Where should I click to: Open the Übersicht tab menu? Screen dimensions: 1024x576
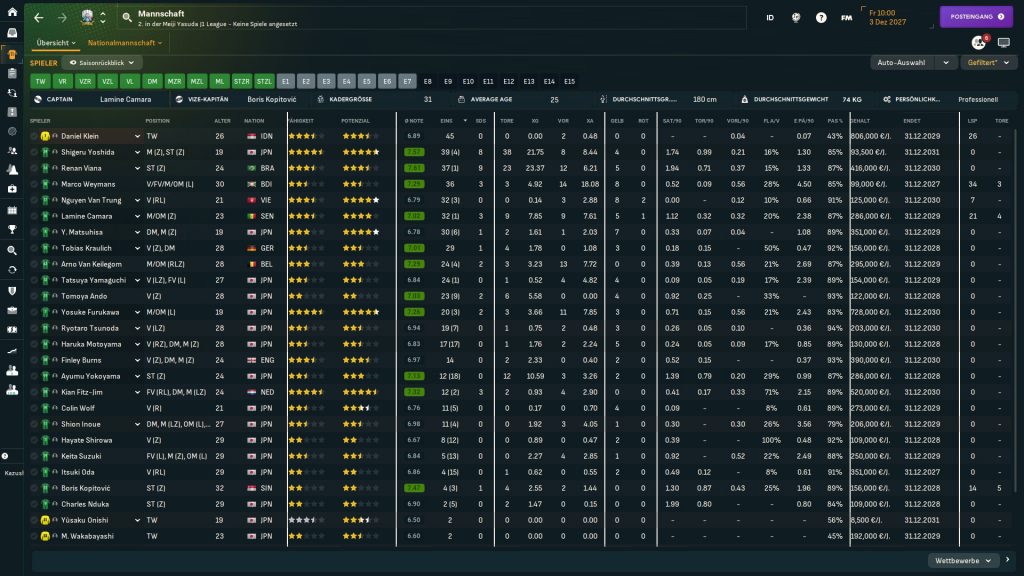coord(55,43)
